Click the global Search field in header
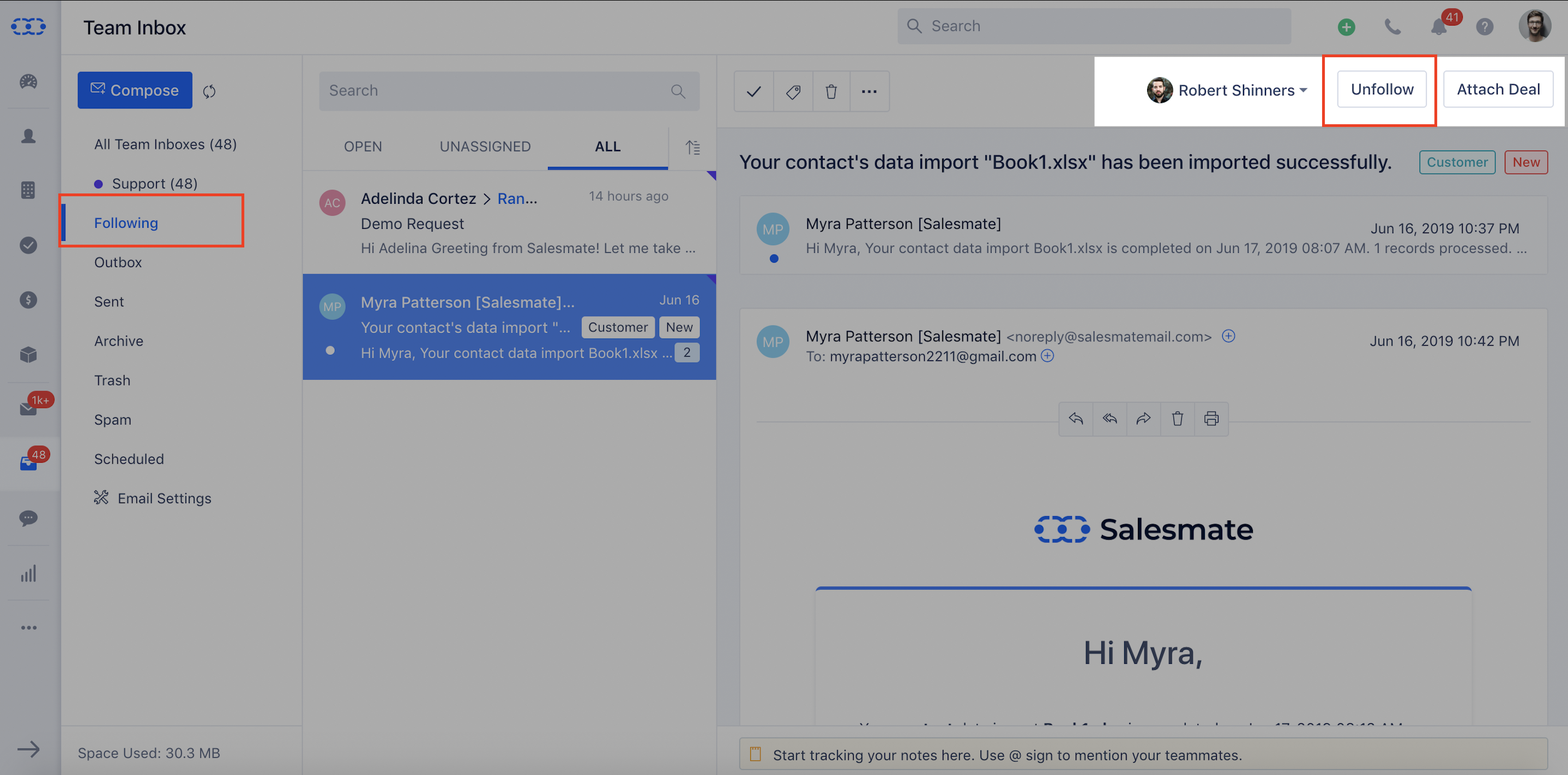Image resolution: width=1568 pixels, height=775 pixels. [1094, 26]
